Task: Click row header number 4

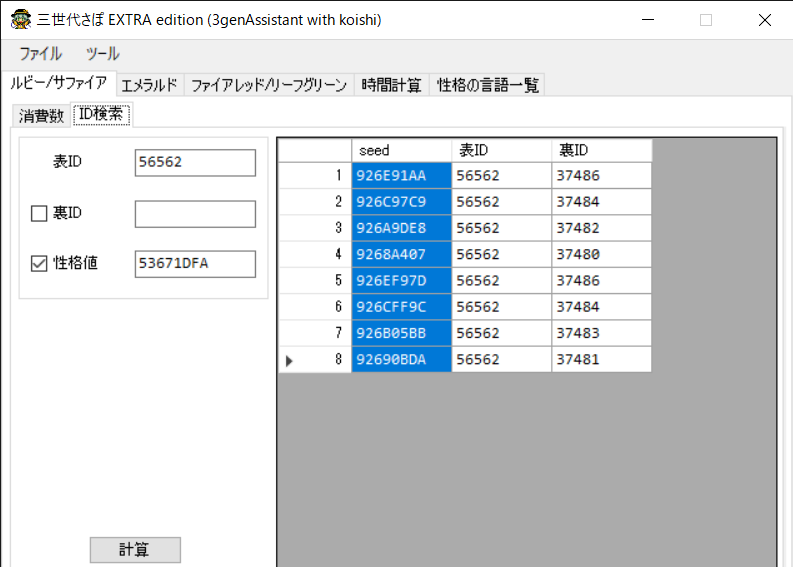Action: click(x=315, y=254)
